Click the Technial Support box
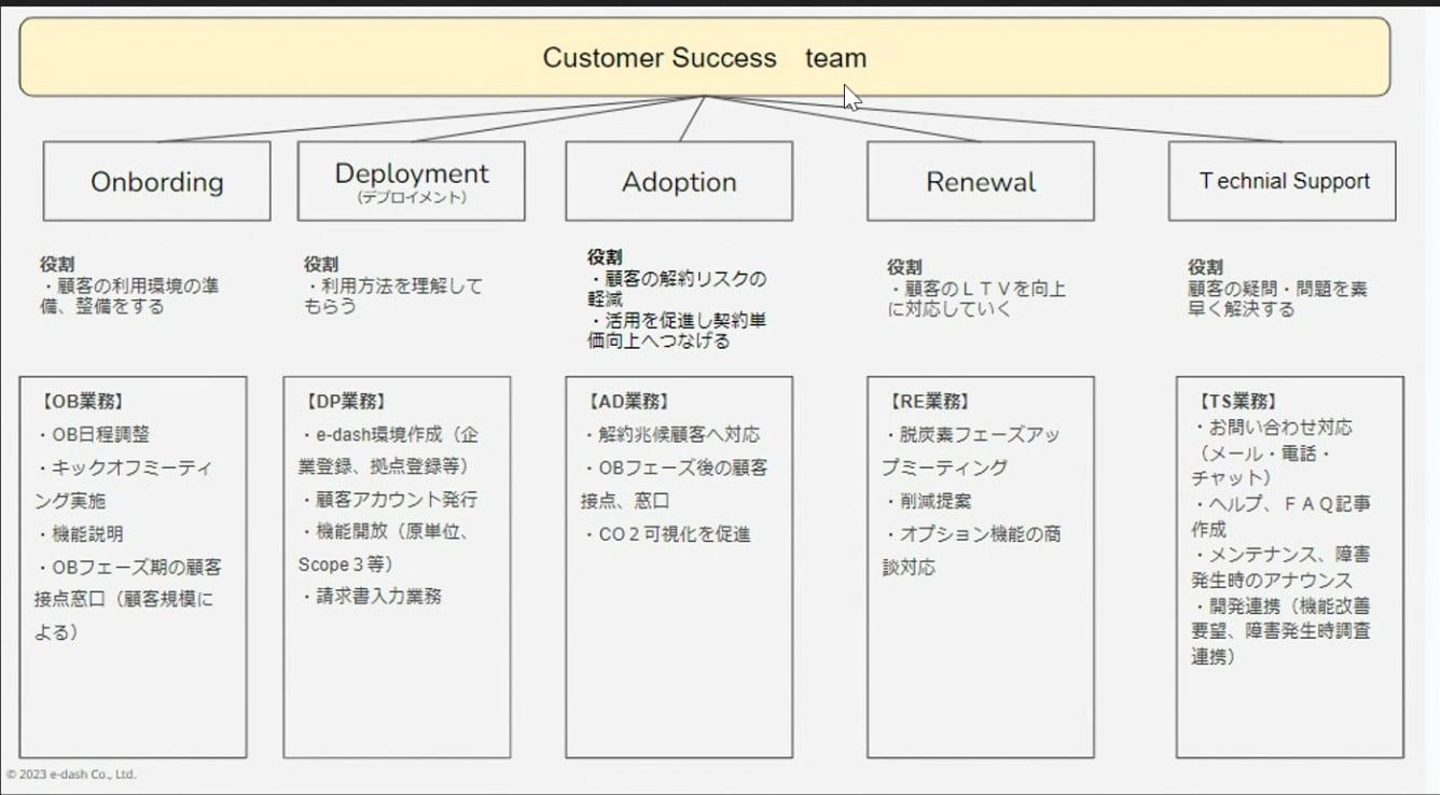 coord(1282,181)
